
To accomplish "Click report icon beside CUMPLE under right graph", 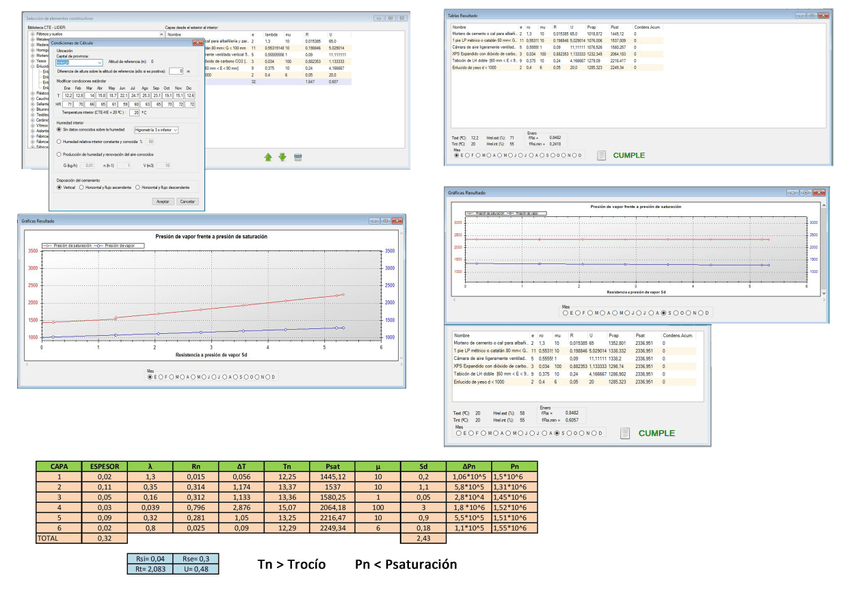I will 625,433.
